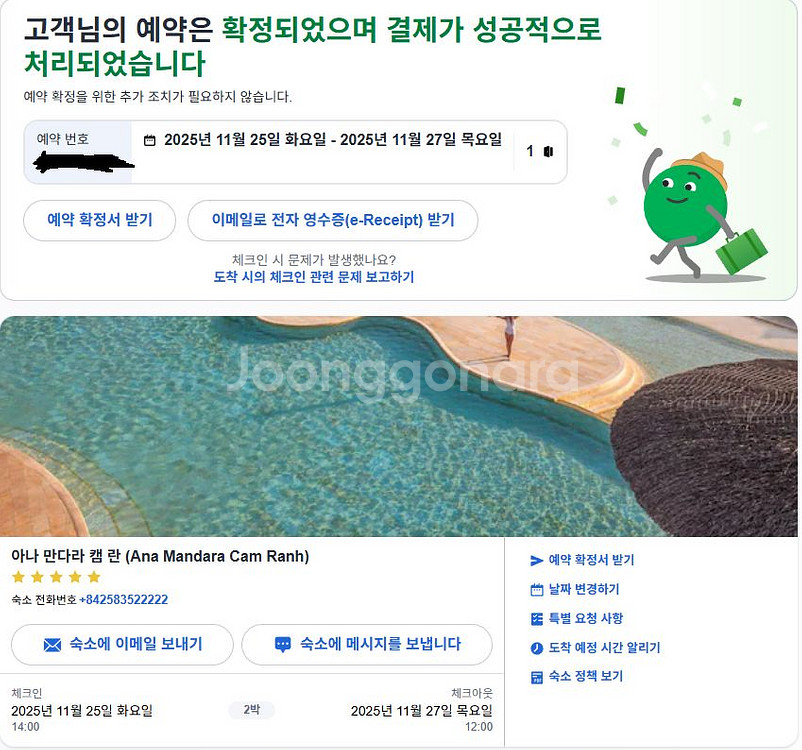Image resolution: width=802 pixels, height=750 pixels.
Task: Open 날짜 변경하기 link in sidebar
Action: point(584,589)
